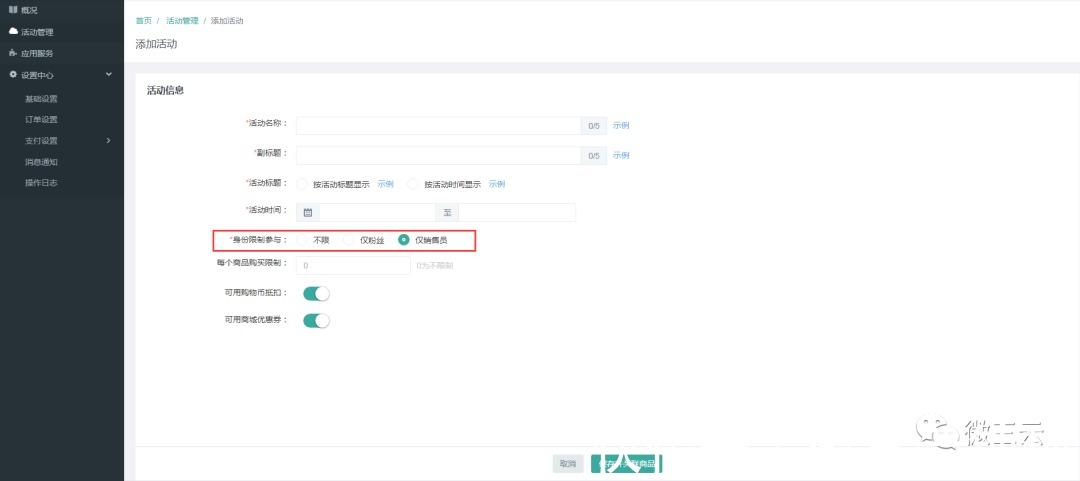Go to 订单设置 submenu item
The height and width of the screenshot is (481, 1080).
point(41,119)
